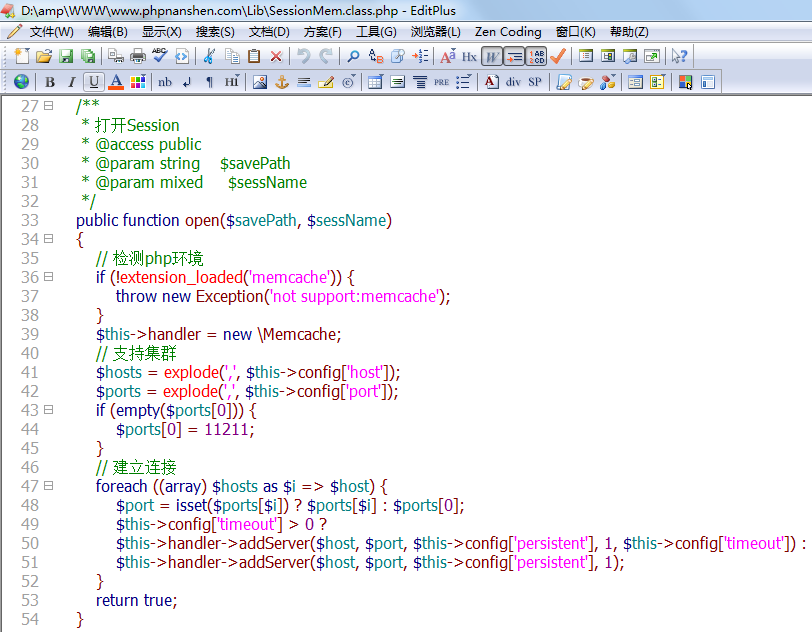Insert an image with picture icon
This screenshot has height=632, width=812.
259,82
